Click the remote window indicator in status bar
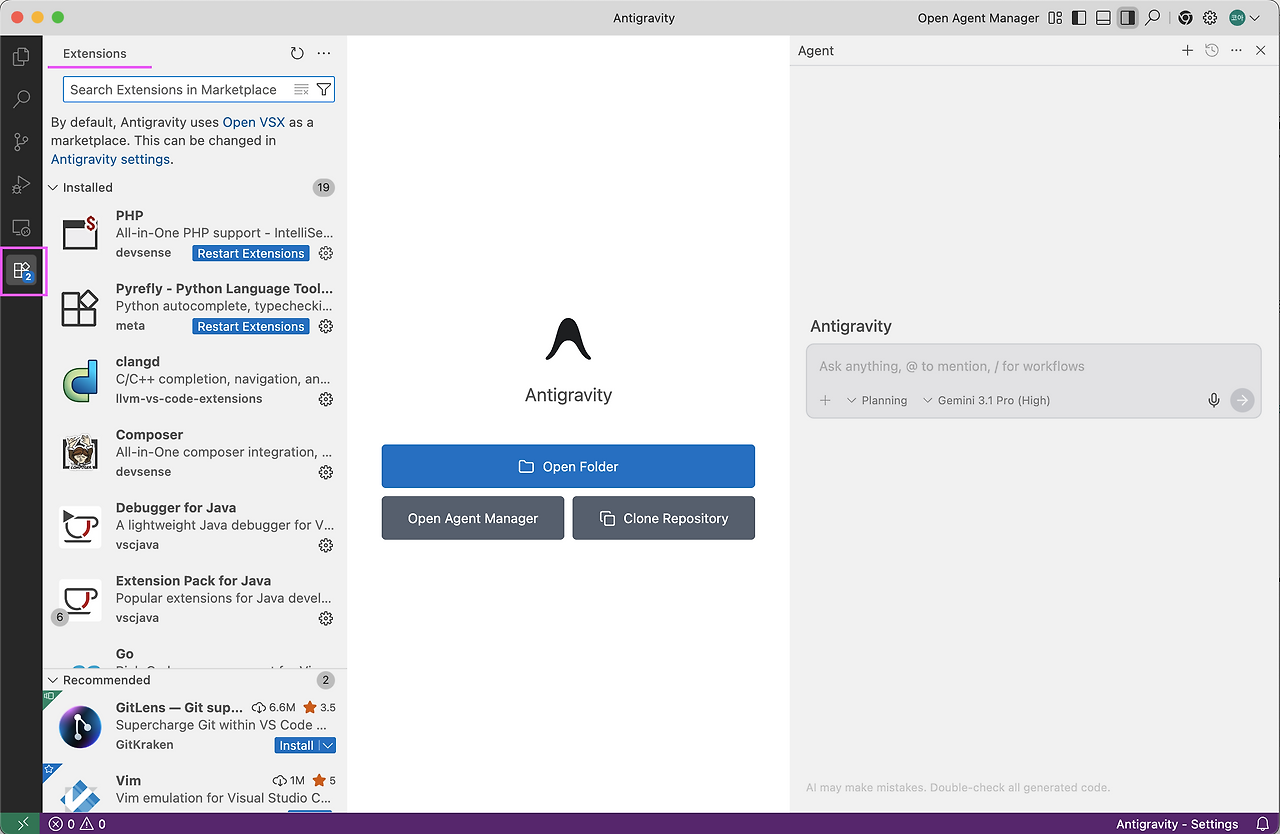This screenshot has height=834, width=1280. click(x=21, y=824)
